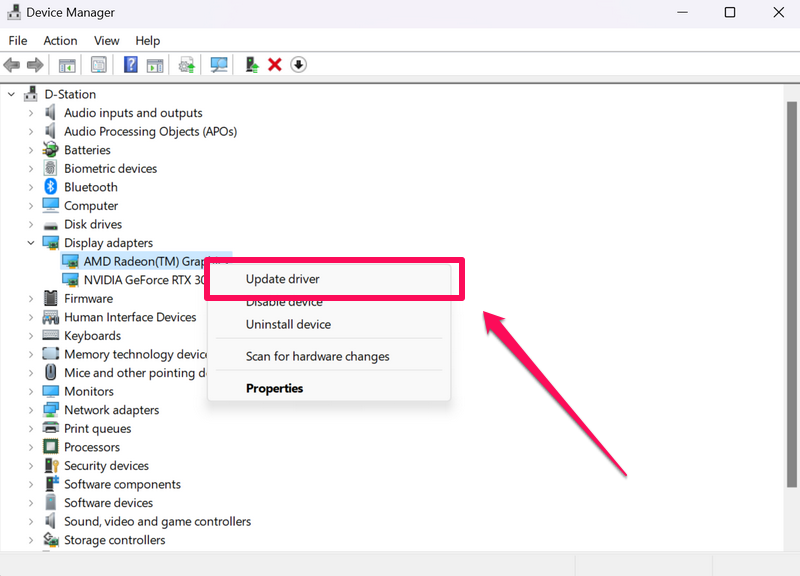
Task: Click the Back arrow in the toolbar
Action: click(x=12, y=65)
